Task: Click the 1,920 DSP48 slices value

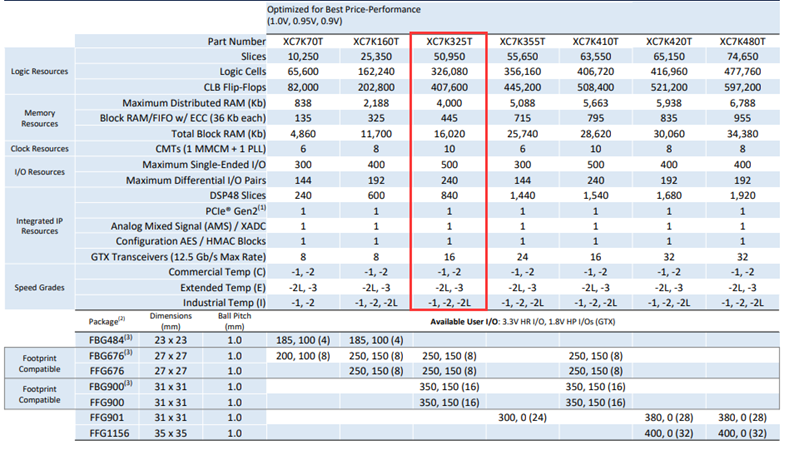Action: (742, 195)
